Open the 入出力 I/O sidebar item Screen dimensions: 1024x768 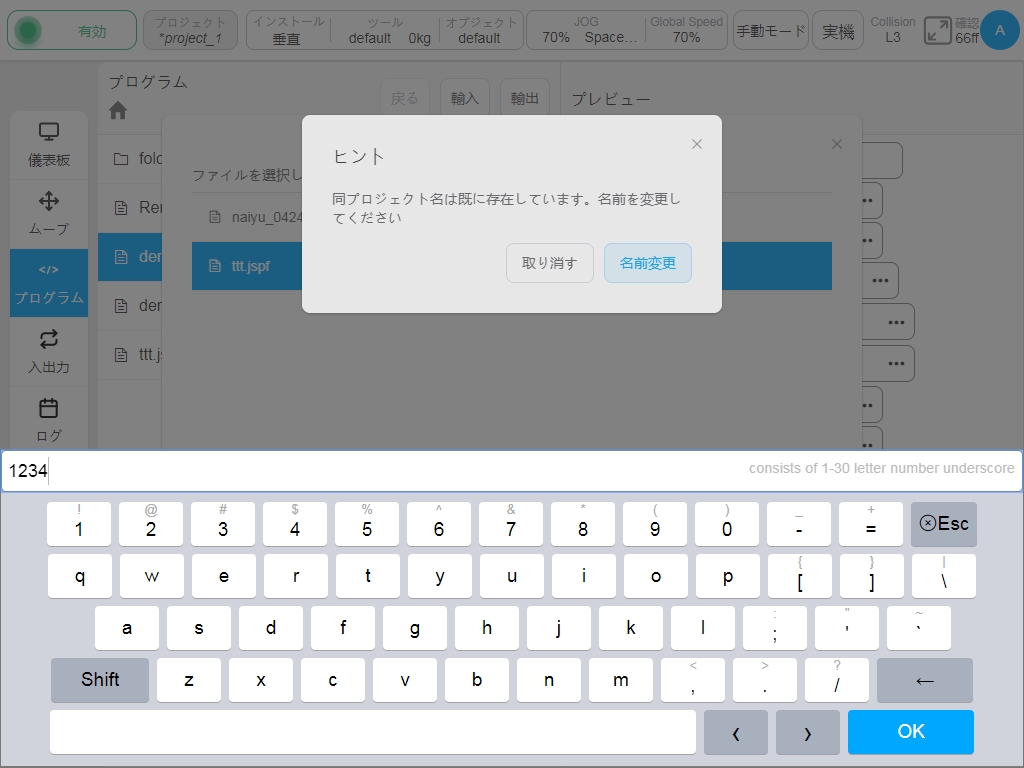pos(49,352)
